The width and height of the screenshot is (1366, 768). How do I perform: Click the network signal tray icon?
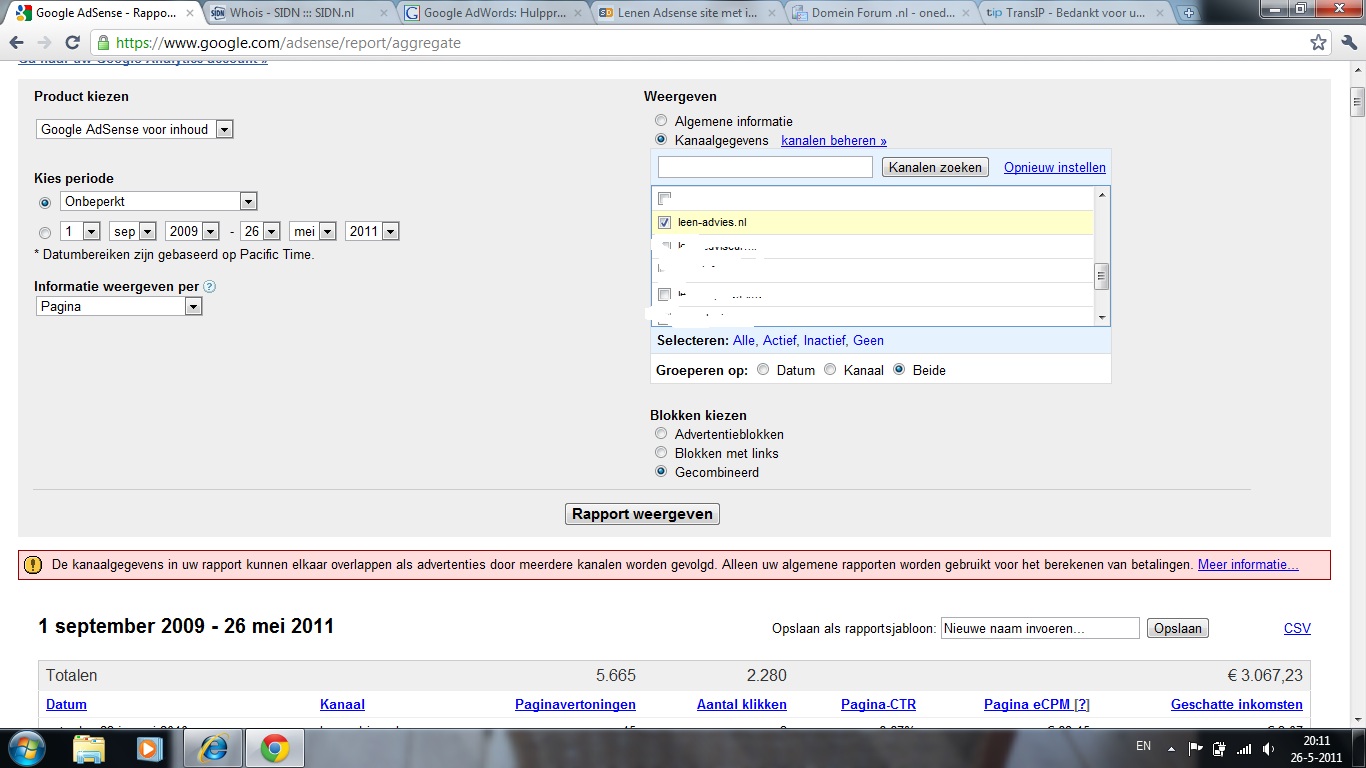pyautogui.click(x=1243, y=748)
